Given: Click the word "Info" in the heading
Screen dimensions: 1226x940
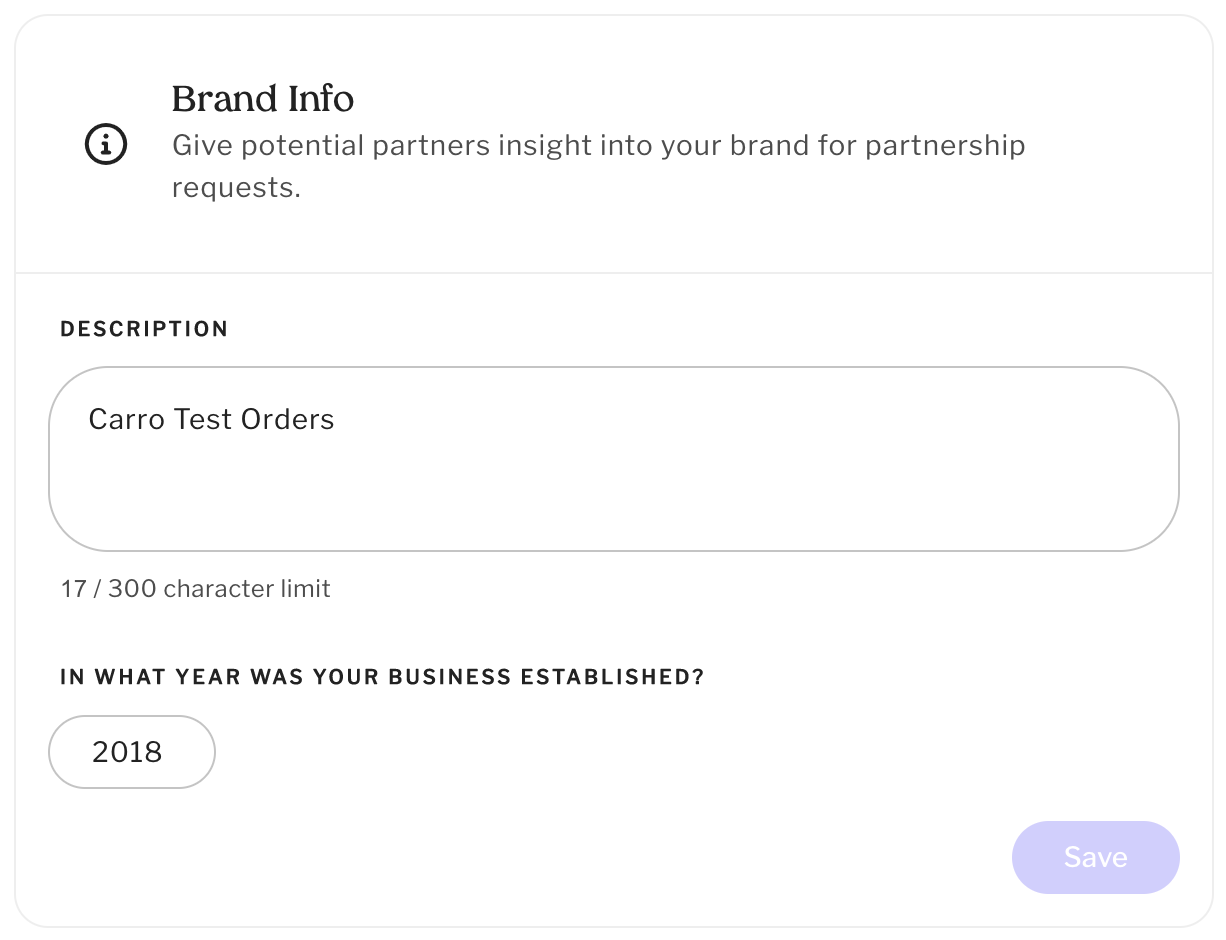Looking at the screenshot, I should [320, 99].
